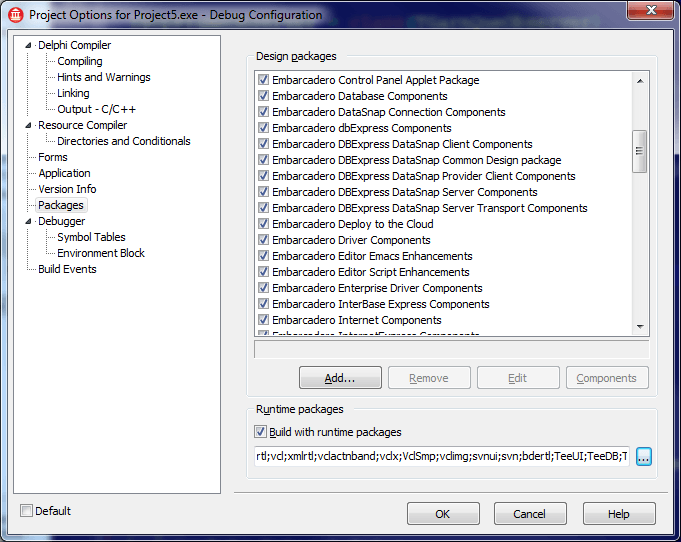The image size is (681, 542).
Task: Open the Linking options page
Action: [x=73, y=93]
